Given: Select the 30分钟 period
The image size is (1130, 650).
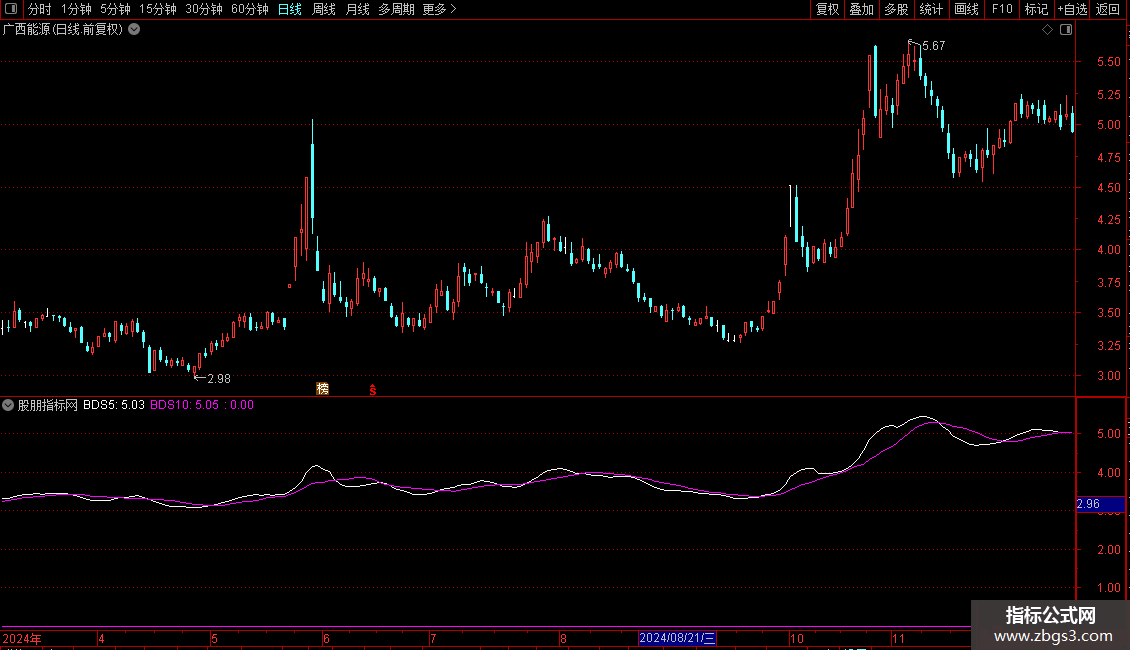Looking at the screenshot, I should pos(203,9).
